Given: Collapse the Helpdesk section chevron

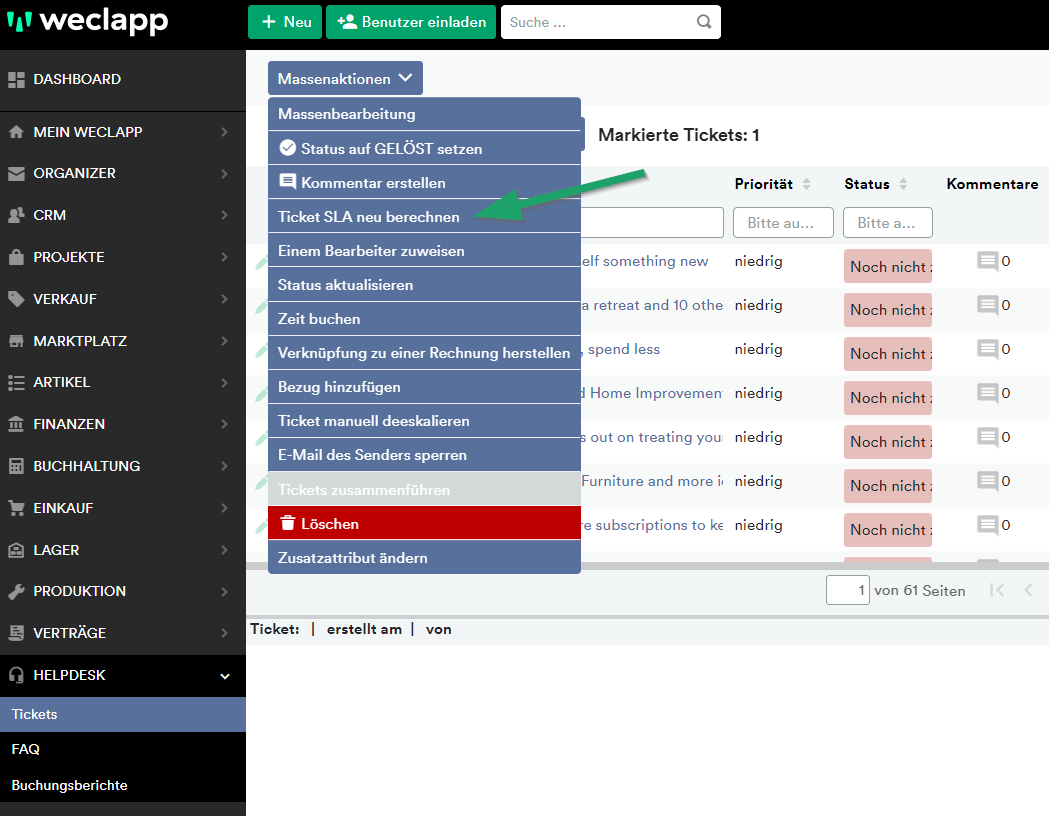Looking at the screenshot, I should pos(225,676).
